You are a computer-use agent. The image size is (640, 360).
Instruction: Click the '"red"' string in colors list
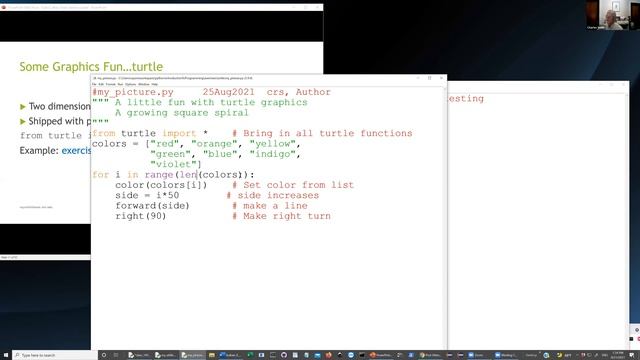pos(164,144)
